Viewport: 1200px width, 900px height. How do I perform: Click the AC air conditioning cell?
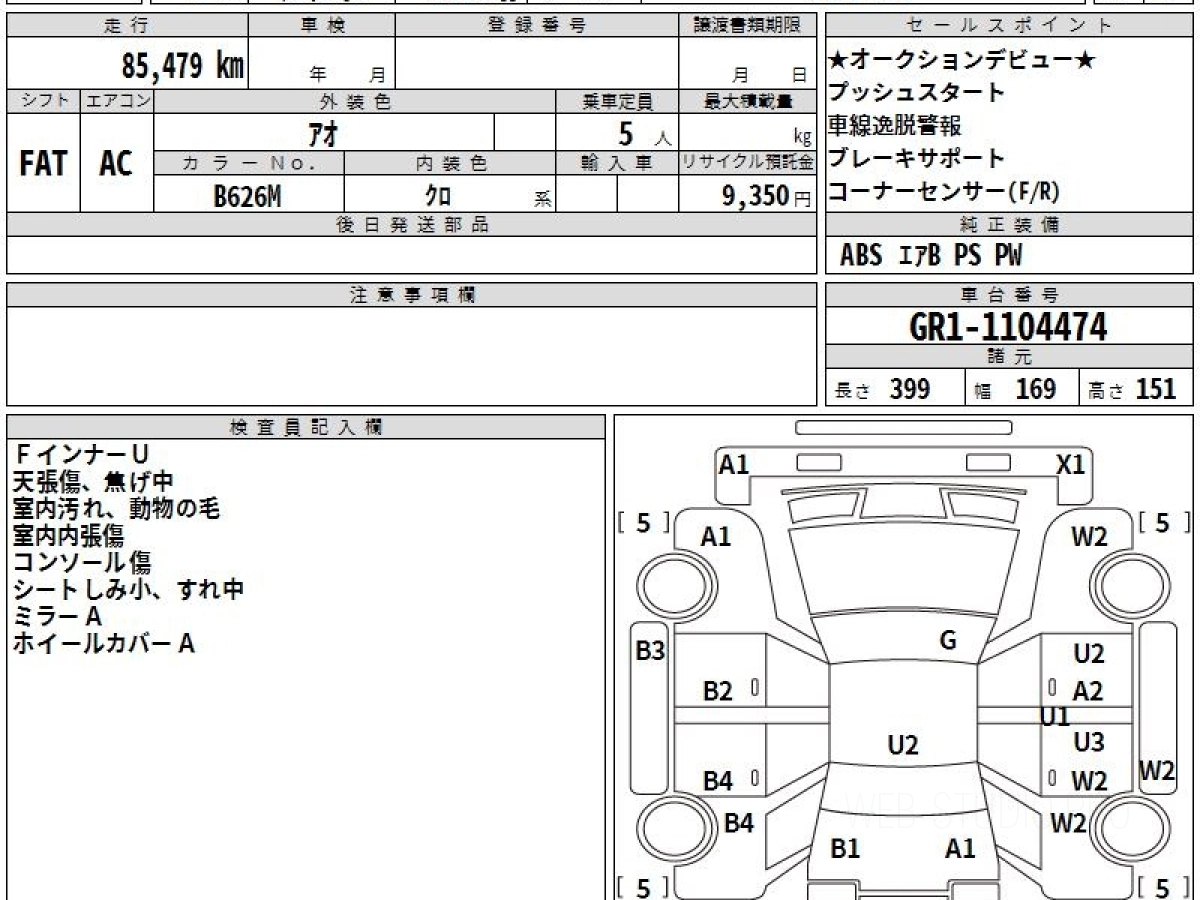click(116, 164)
